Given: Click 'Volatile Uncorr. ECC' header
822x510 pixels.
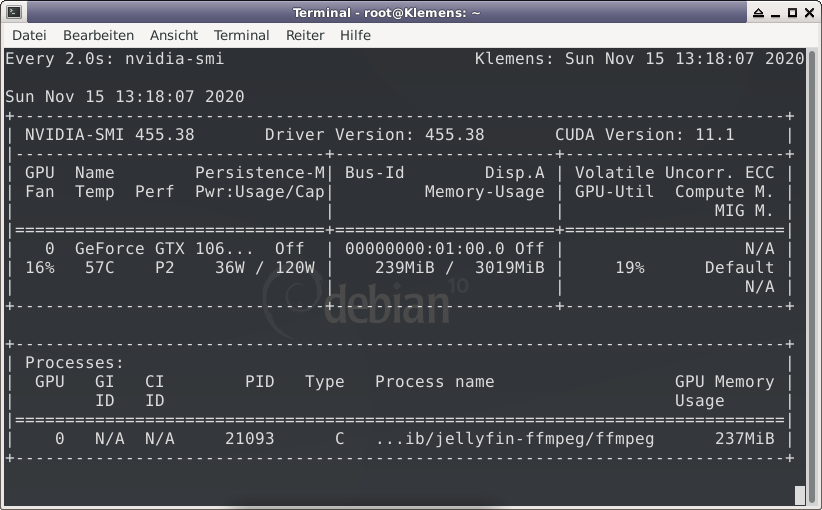Looking at the screenshot, I should pyautogui.click(x=675, y=172).
